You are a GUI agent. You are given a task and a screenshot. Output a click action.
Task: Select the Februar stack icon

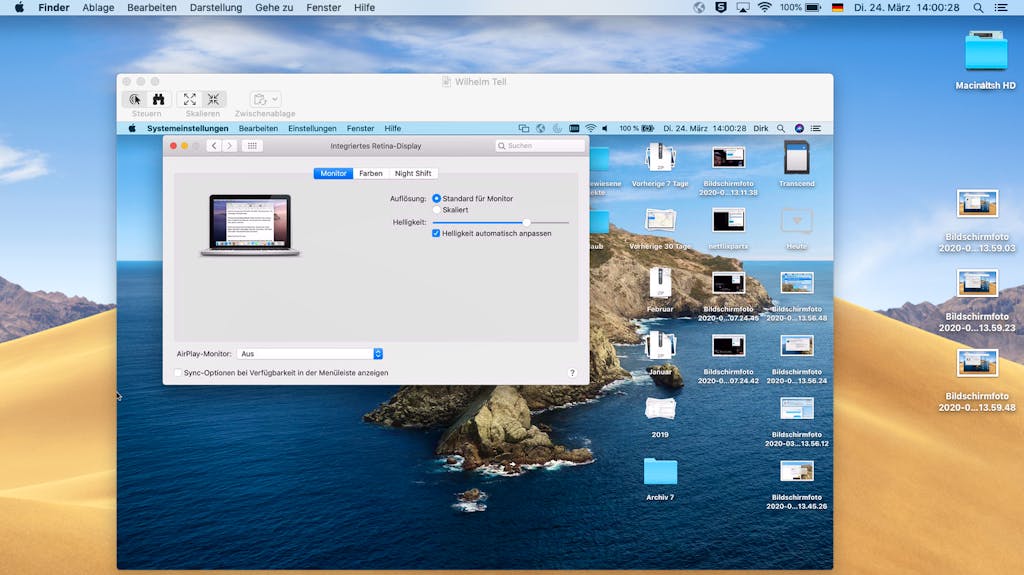pos(660,284)
